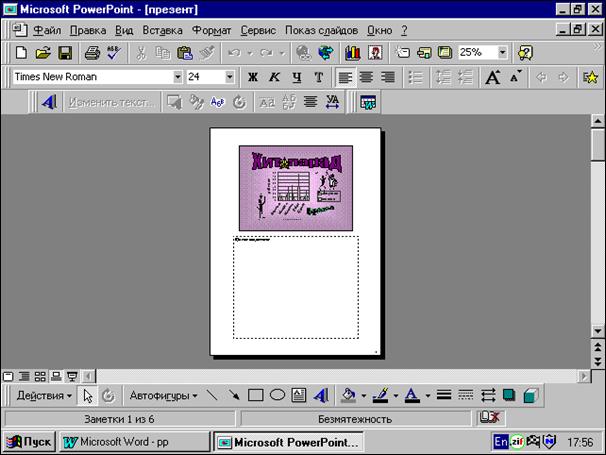Open the help question mark tool
Image resolution: width=606 pixels, height=455 pixels.
pos(526,52)
